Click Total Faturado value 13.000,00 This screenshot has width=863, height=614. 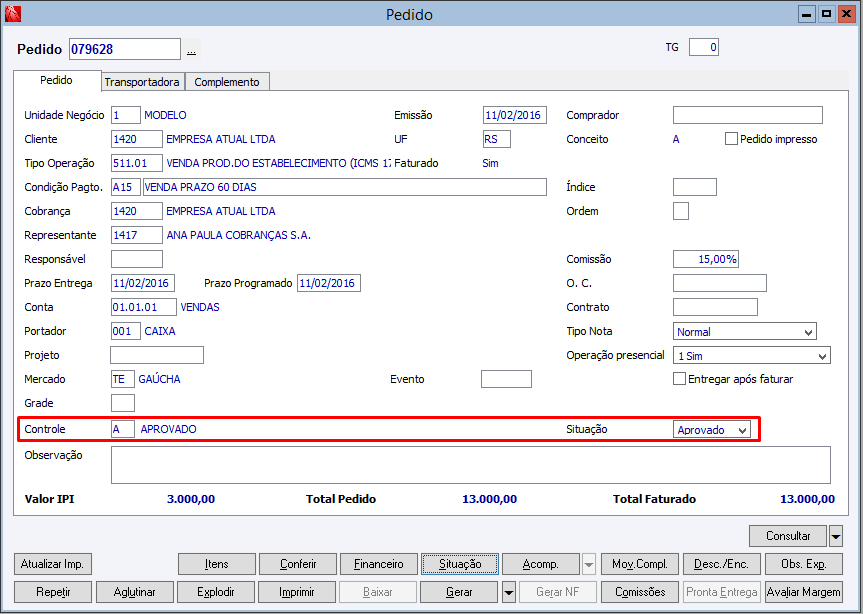(807, 499)
